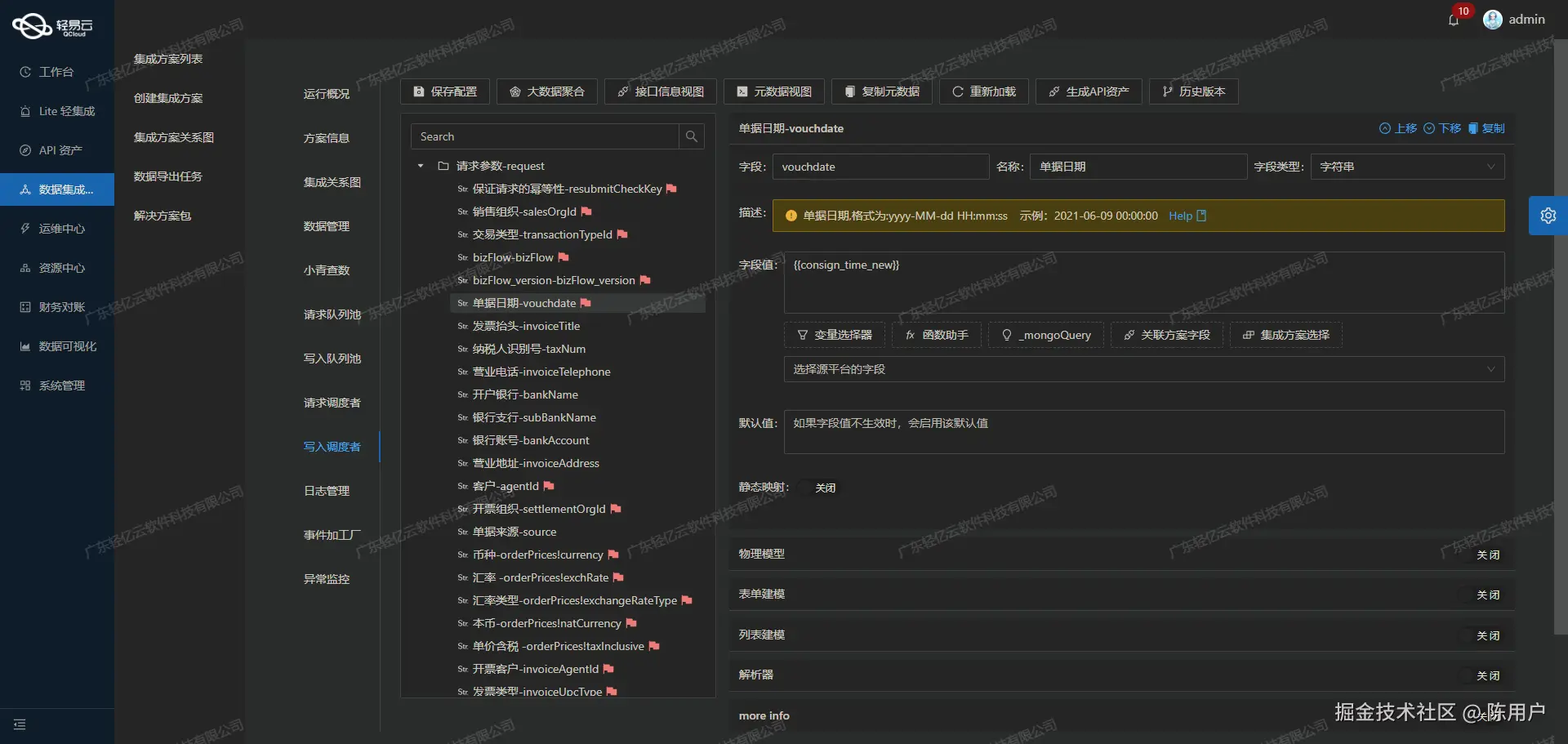Open 集成方案关系图
The width and height of the screenshot is (1568, 744).
(174, 137)
